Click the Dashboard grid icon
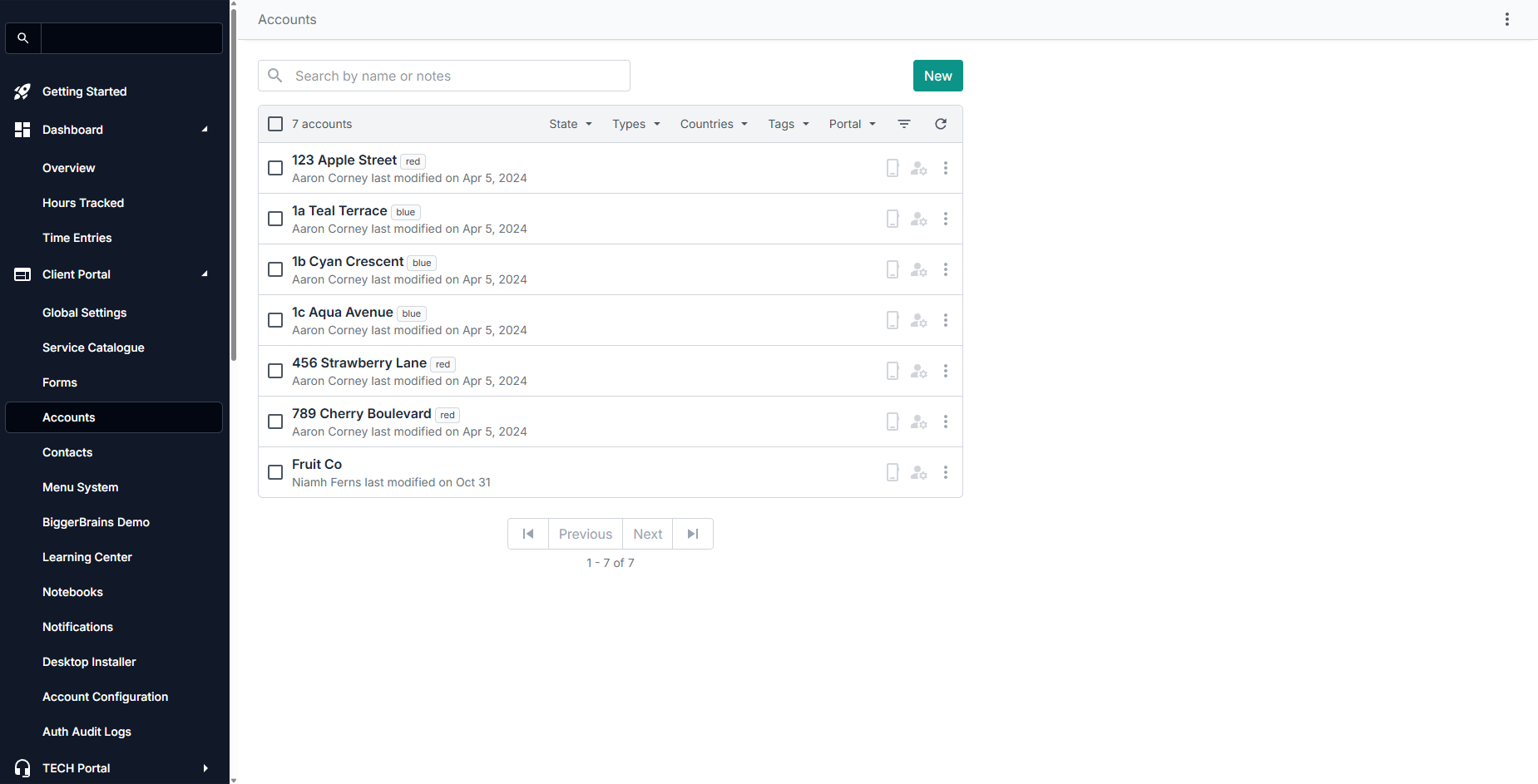The height and width of the screenshot is (784, 1538). pyautogui.click(x=22, y=130)
